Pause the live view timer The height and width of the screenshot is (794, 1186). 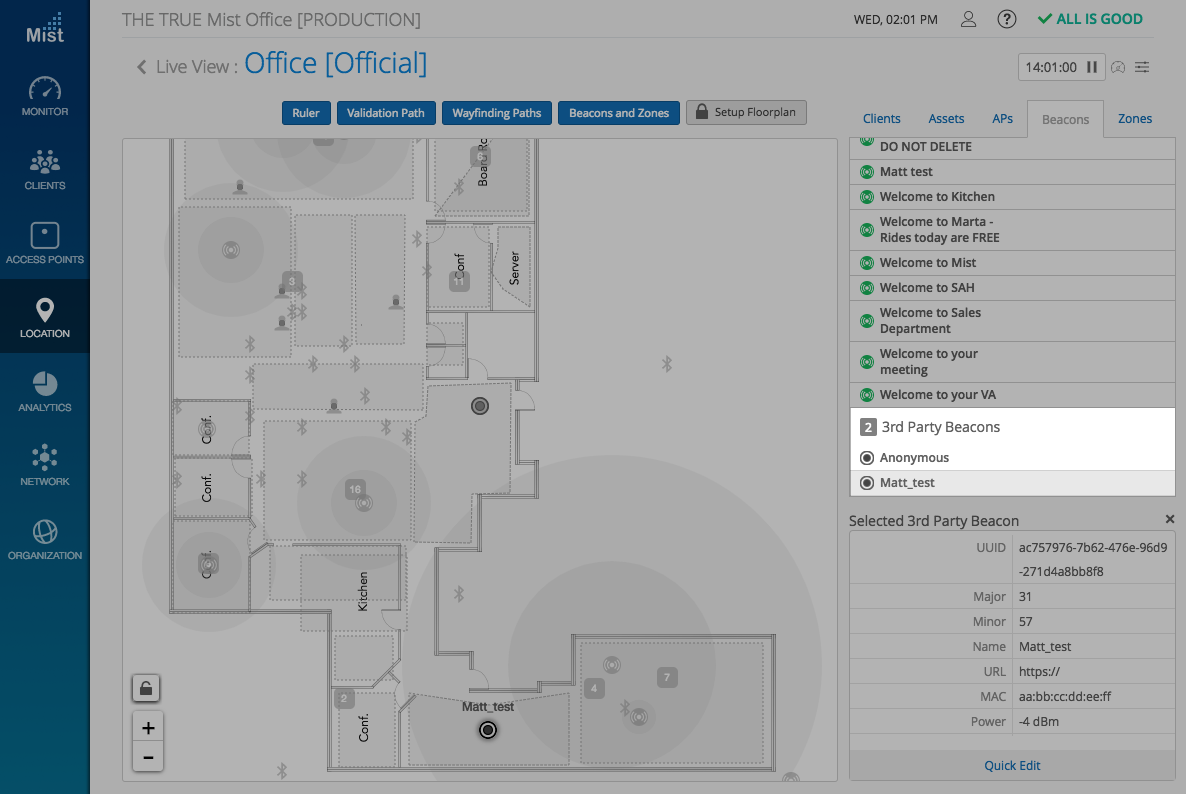click(1091, 67)
